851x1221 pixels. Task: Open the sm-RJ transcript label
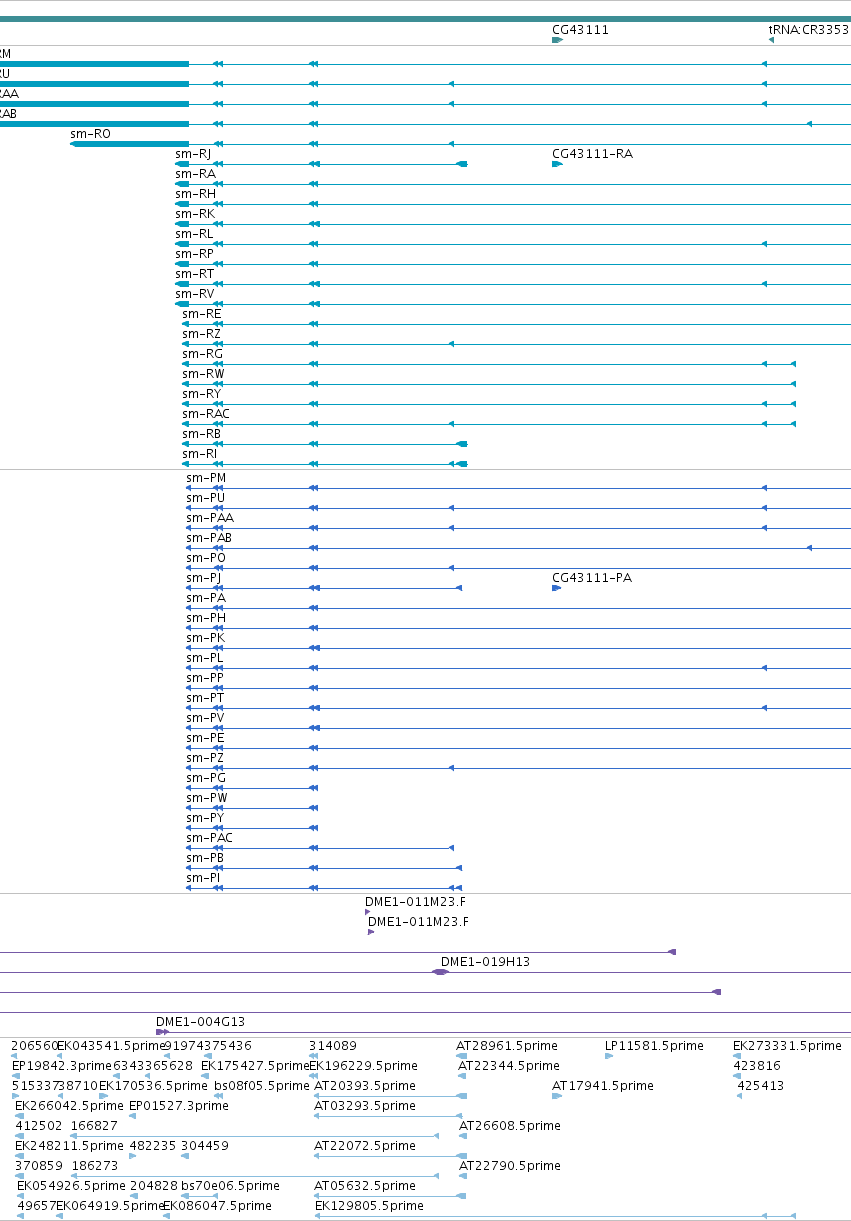(x=193, y=154)
